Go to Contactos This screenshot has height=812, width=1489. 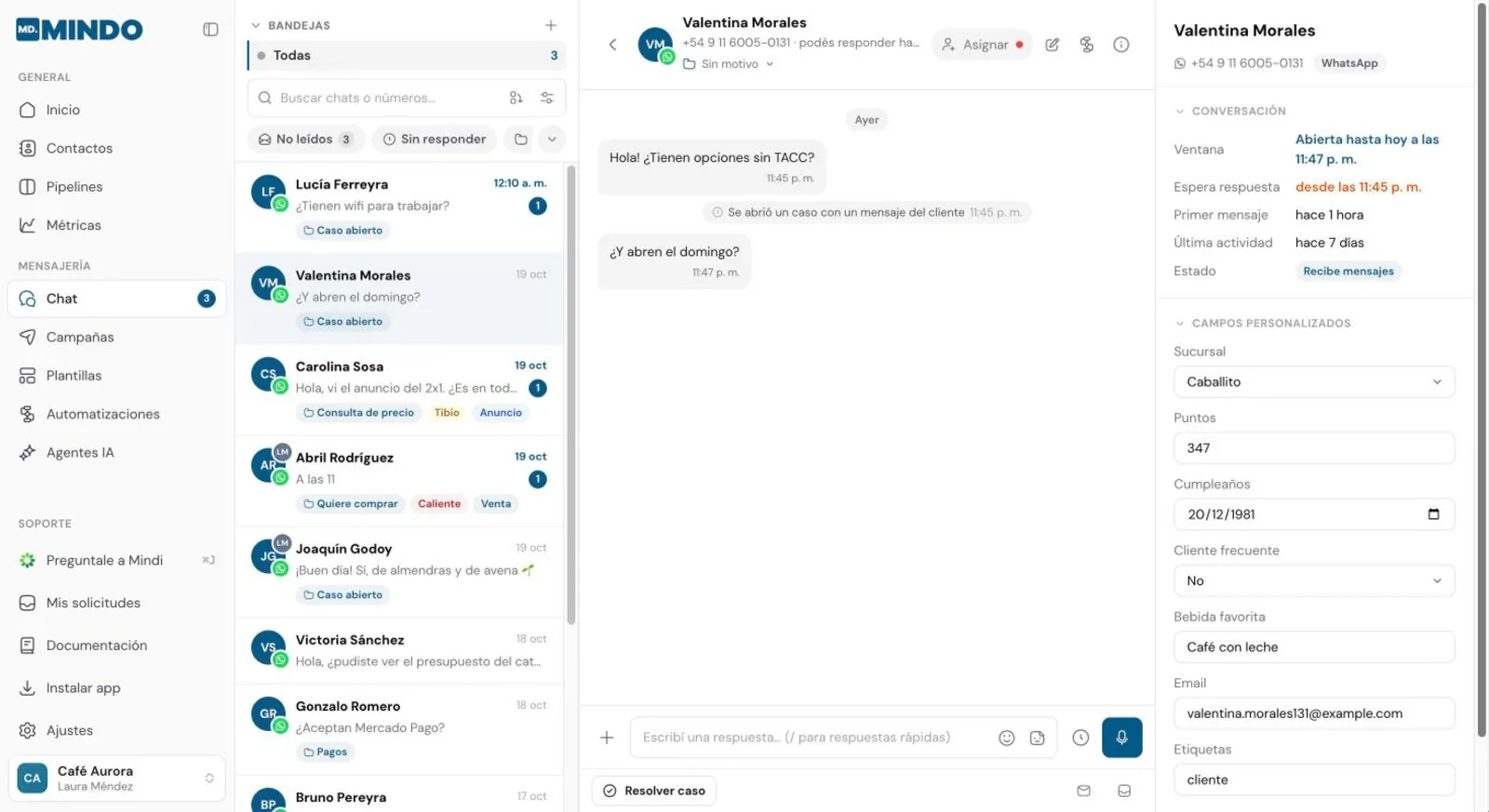[x=117, y=148]
